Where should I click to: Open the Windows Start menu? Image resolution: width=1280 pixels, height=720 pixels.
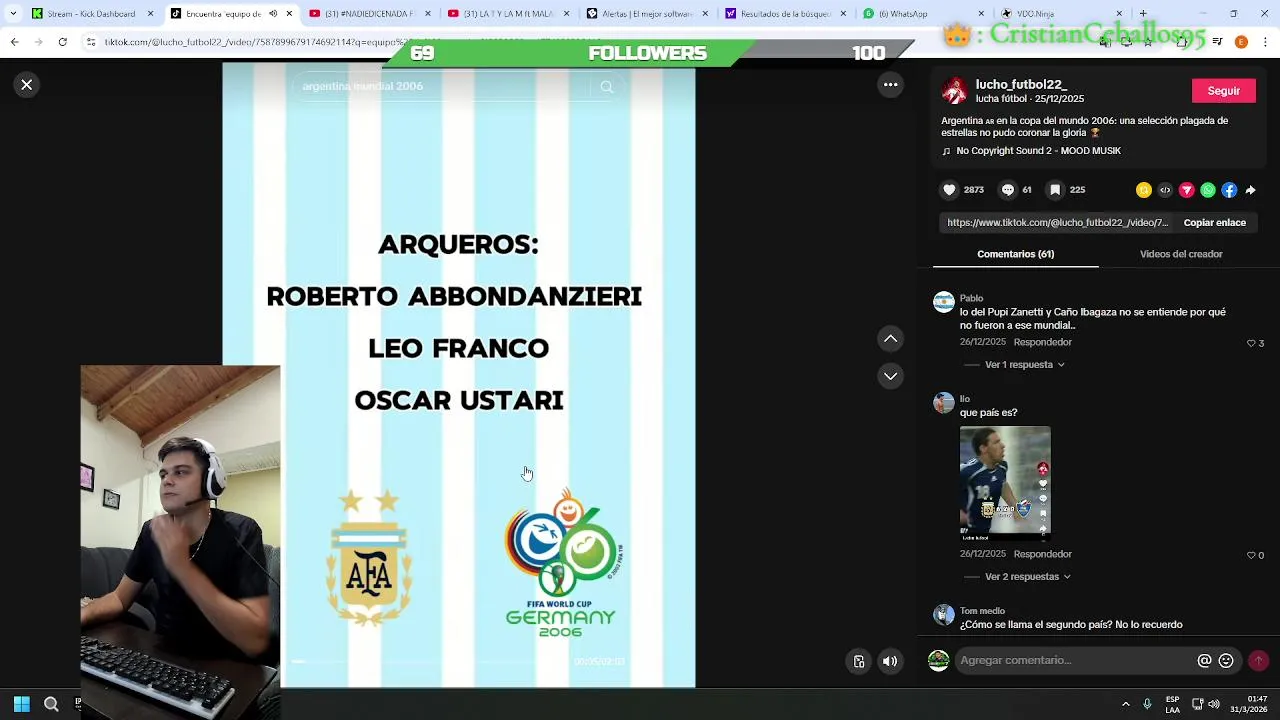point(22,704)
